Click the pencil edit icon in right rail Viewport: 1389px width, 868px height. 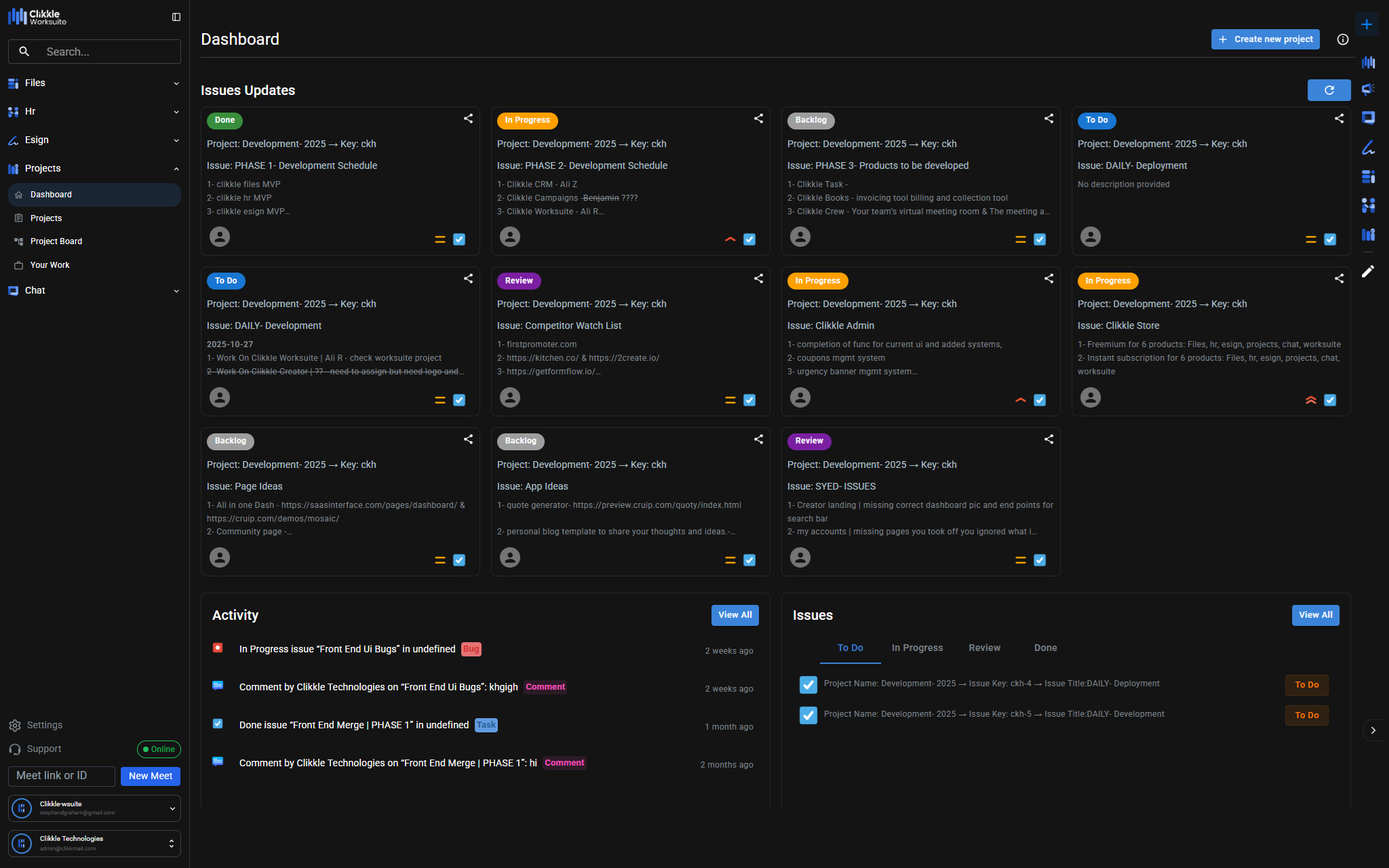[1367, 272]
